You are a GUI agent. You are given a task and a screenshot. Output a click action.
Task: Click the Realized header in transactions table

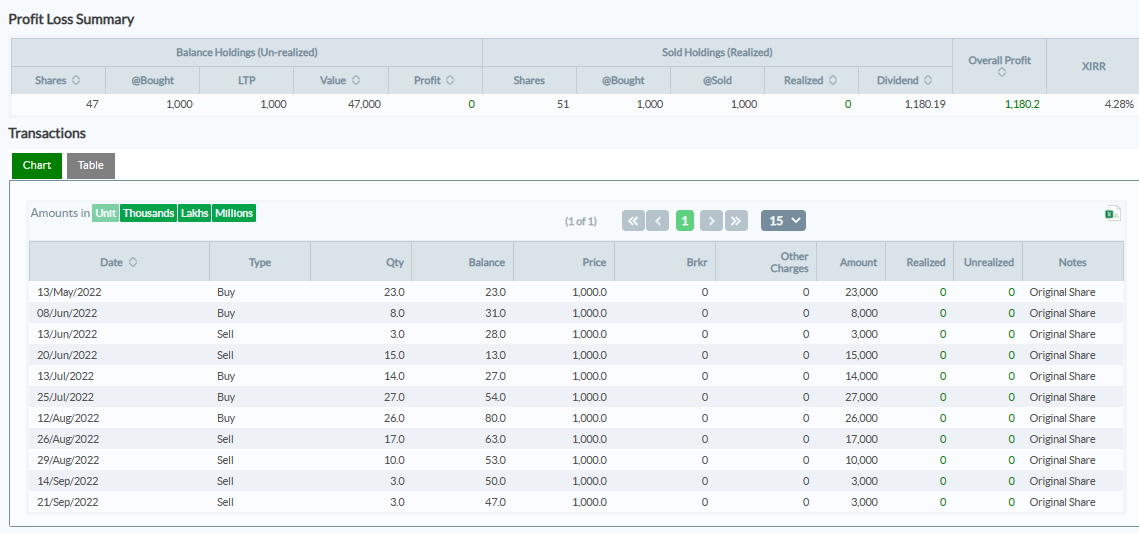(920, 262)
